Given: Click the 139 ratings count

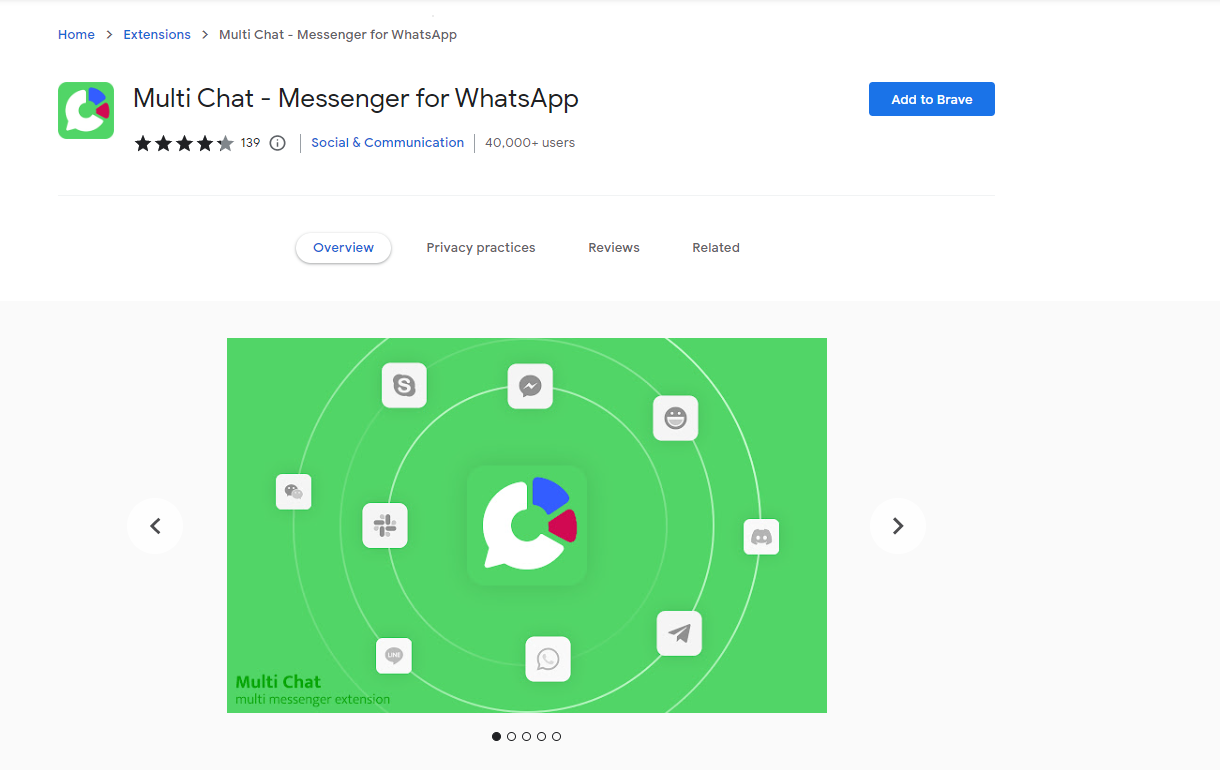Looking at the screenshot, I should pyautogui.click(x=250, y=143).
